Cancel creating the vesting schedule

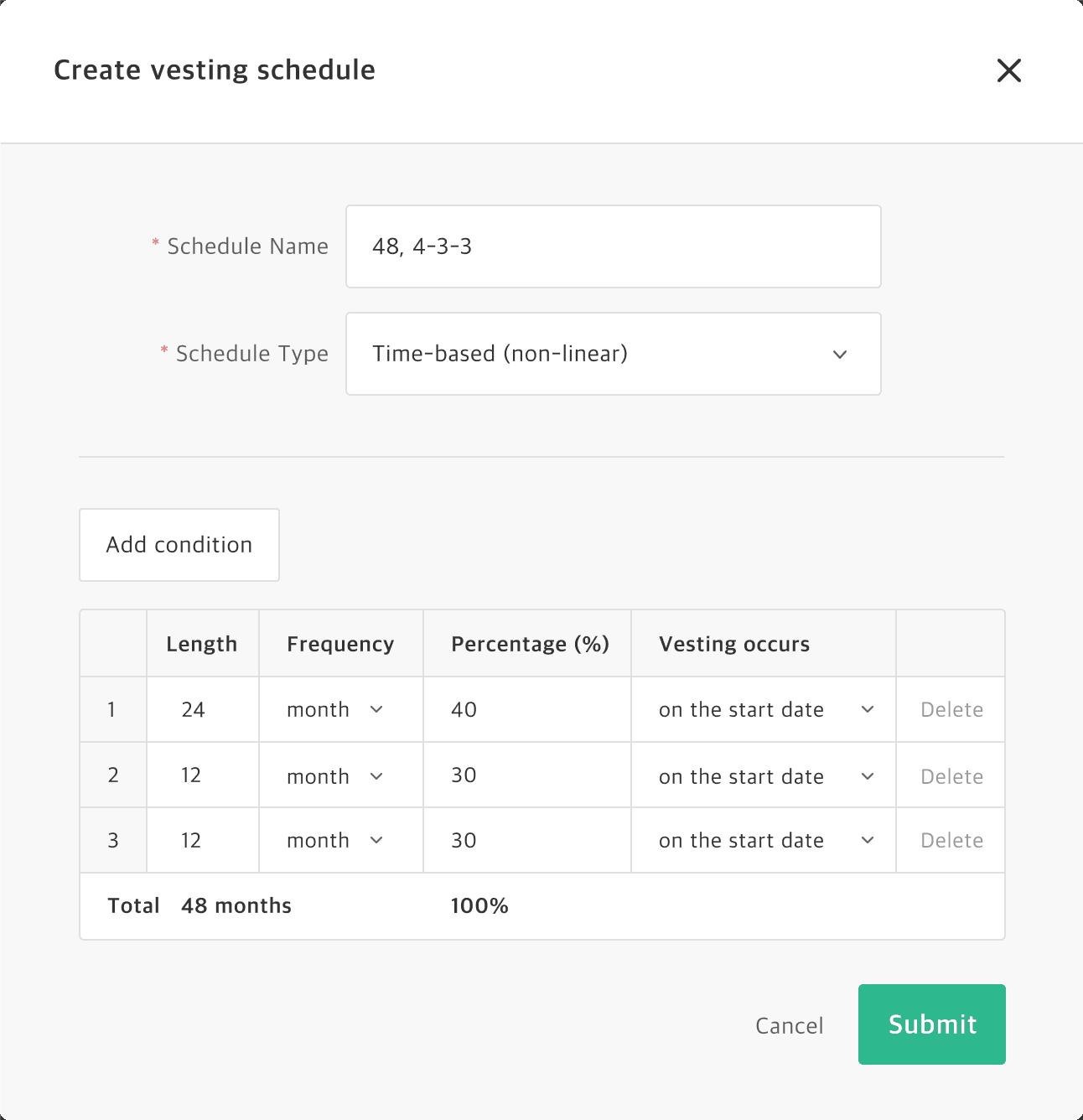pyautogui.click(x=788, y=1024)
